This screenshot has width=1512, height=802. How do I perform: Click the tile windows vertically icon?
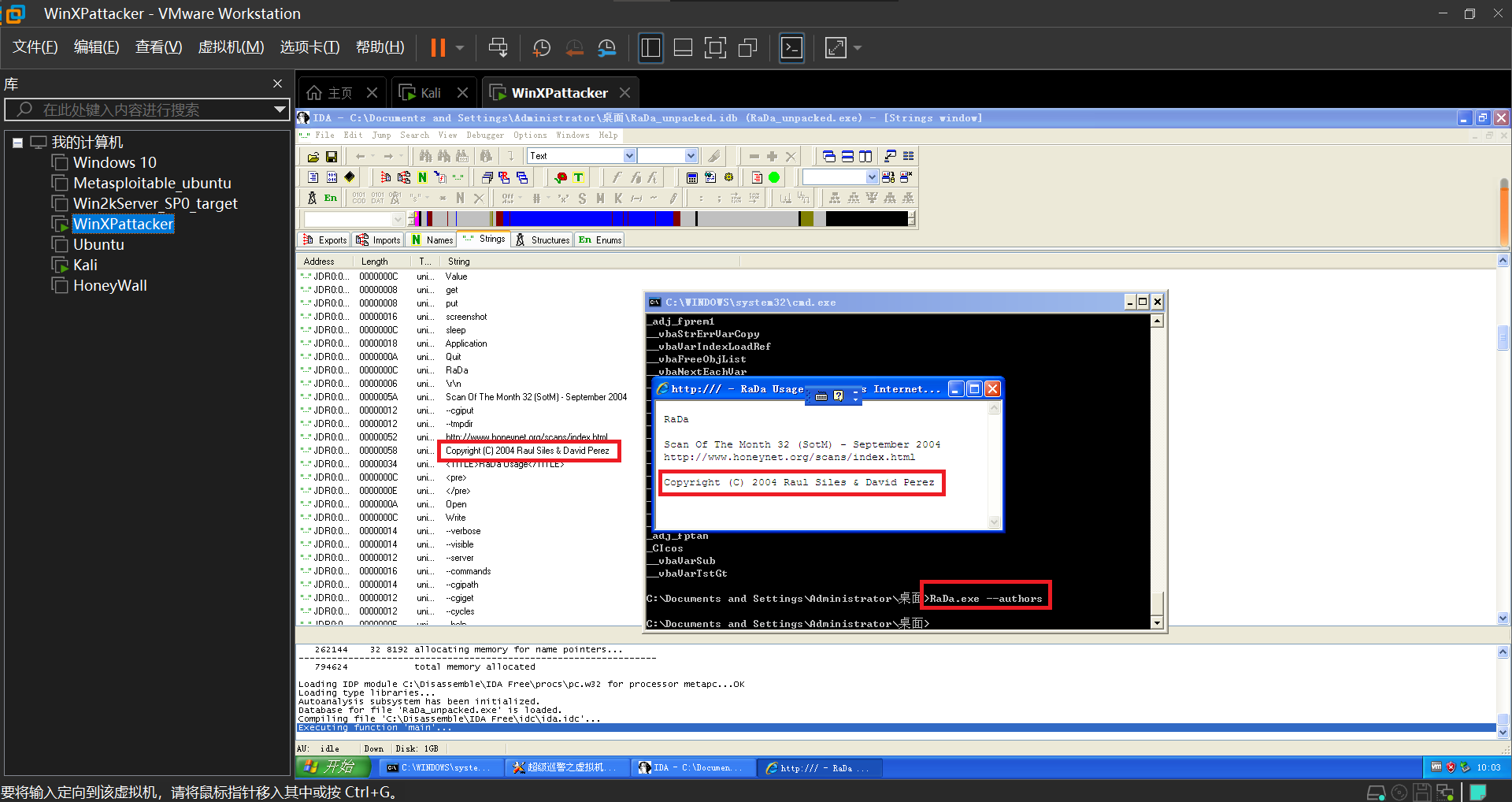pos(865,156)
